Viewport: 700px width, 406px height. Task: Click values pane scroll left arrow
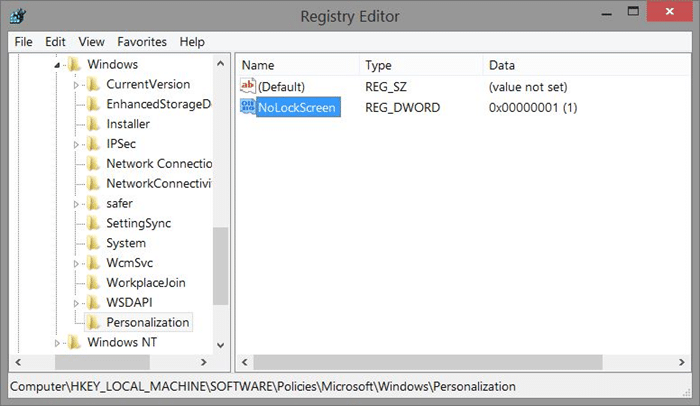point(244,362)
